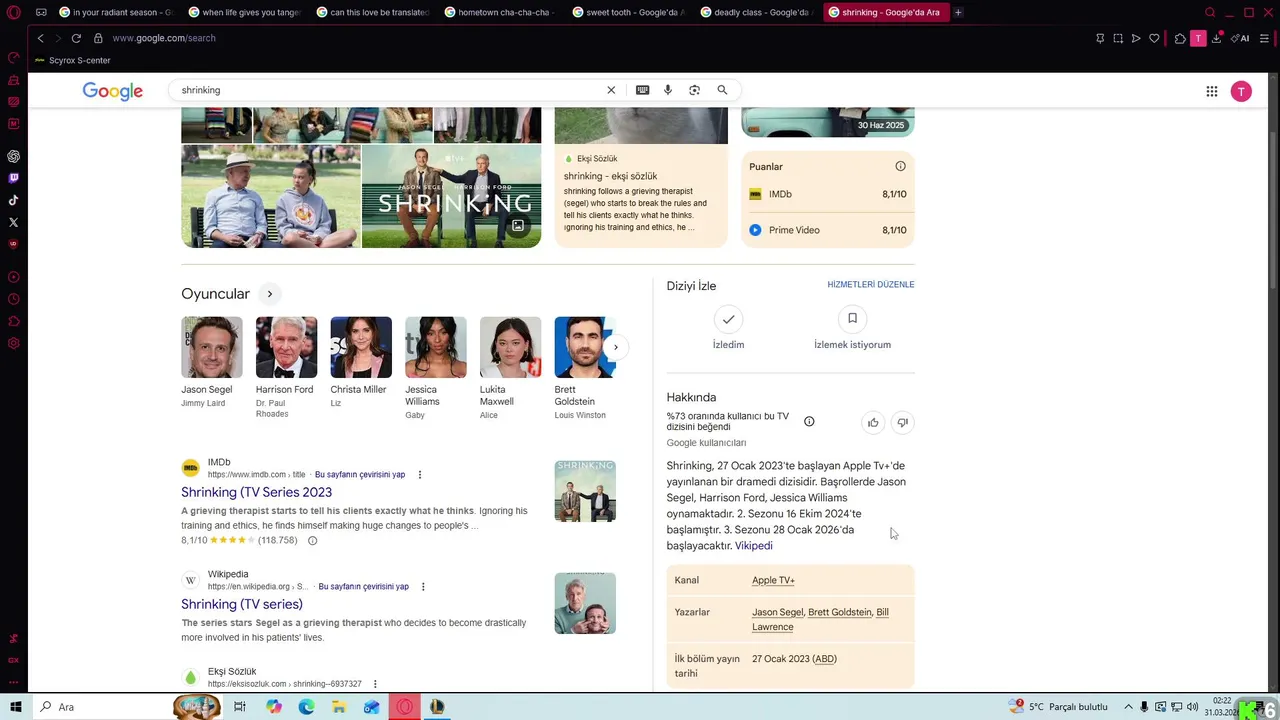Screen dimensions: 1280x720
Task: Open the Apple TV+ channel link
Action: click(x=773, y=580)
